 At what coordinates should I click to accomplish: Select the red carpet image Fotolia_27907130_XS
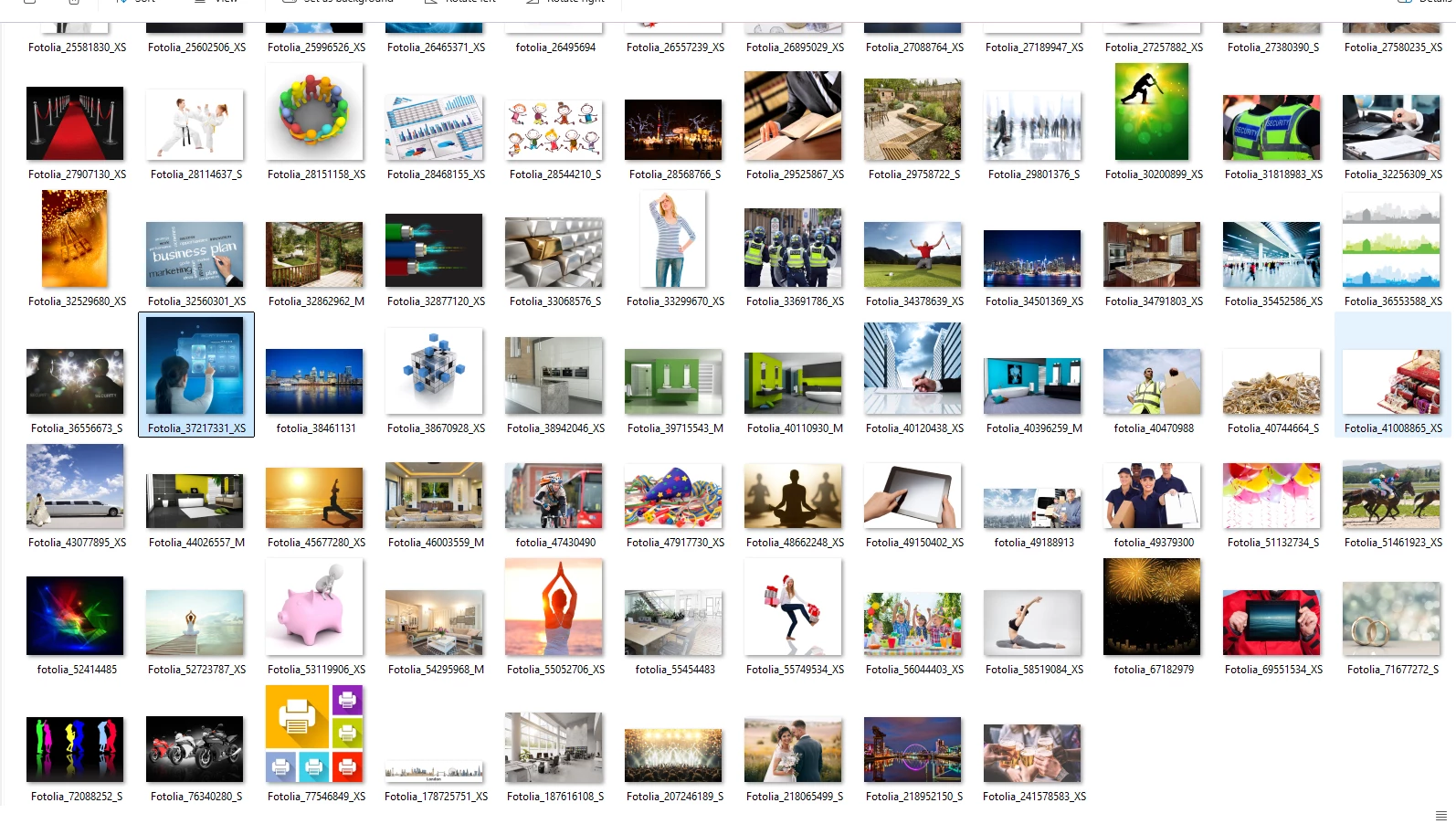(x=75, y=123)
